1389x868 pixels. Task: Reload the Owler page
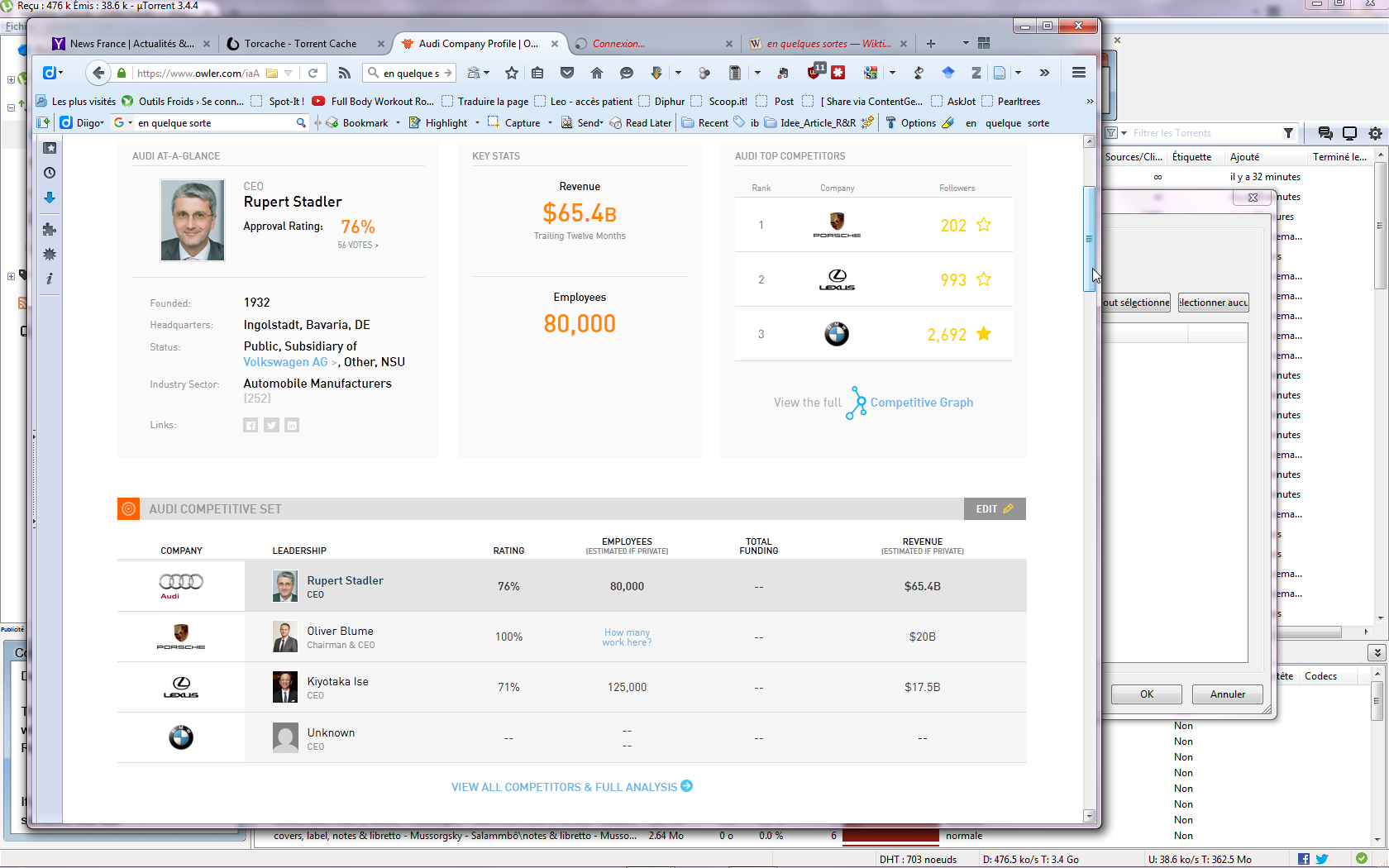313,73
